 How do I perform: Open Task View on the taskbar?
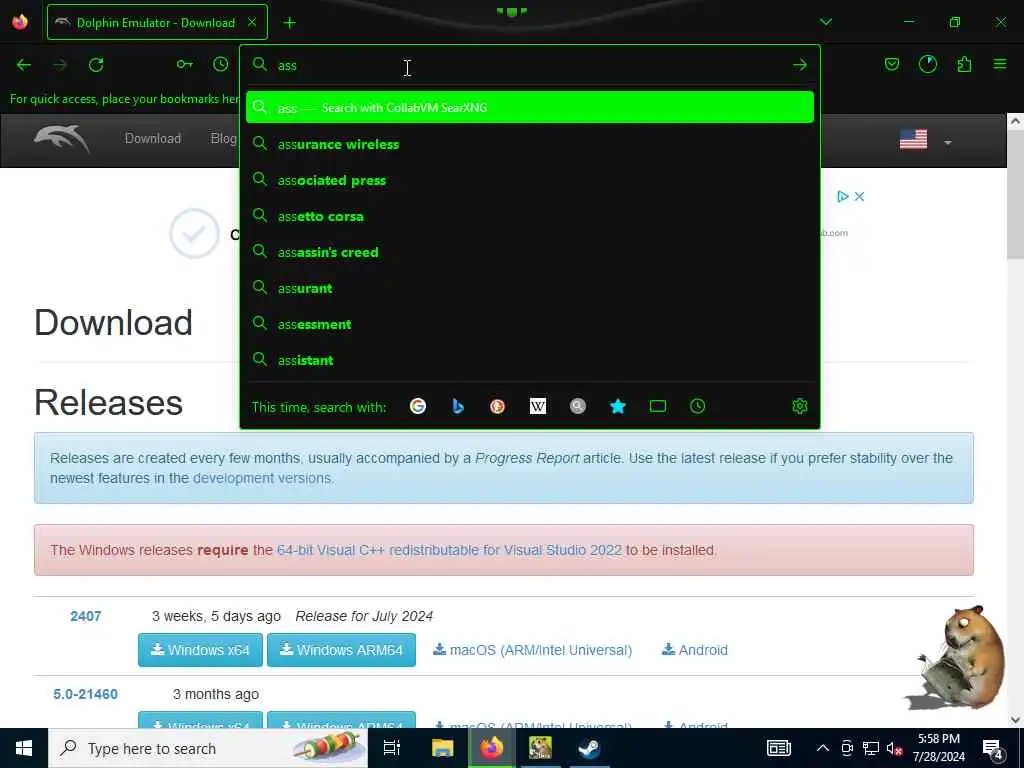(x=392, y=748)
